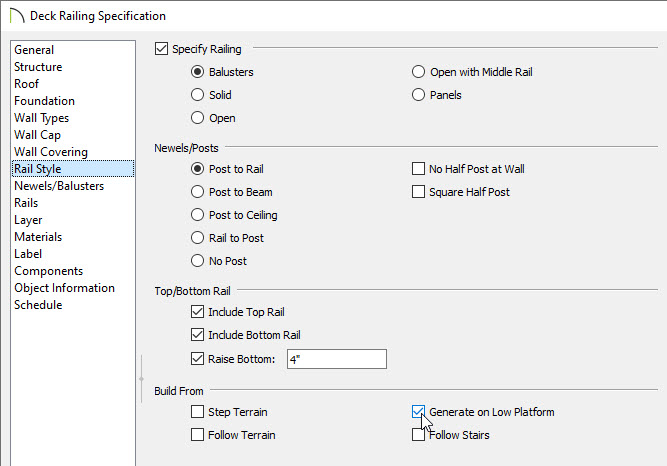Click the Raise Bottom value field
Viewport: 667px width, 466px height.
(337, 359)
